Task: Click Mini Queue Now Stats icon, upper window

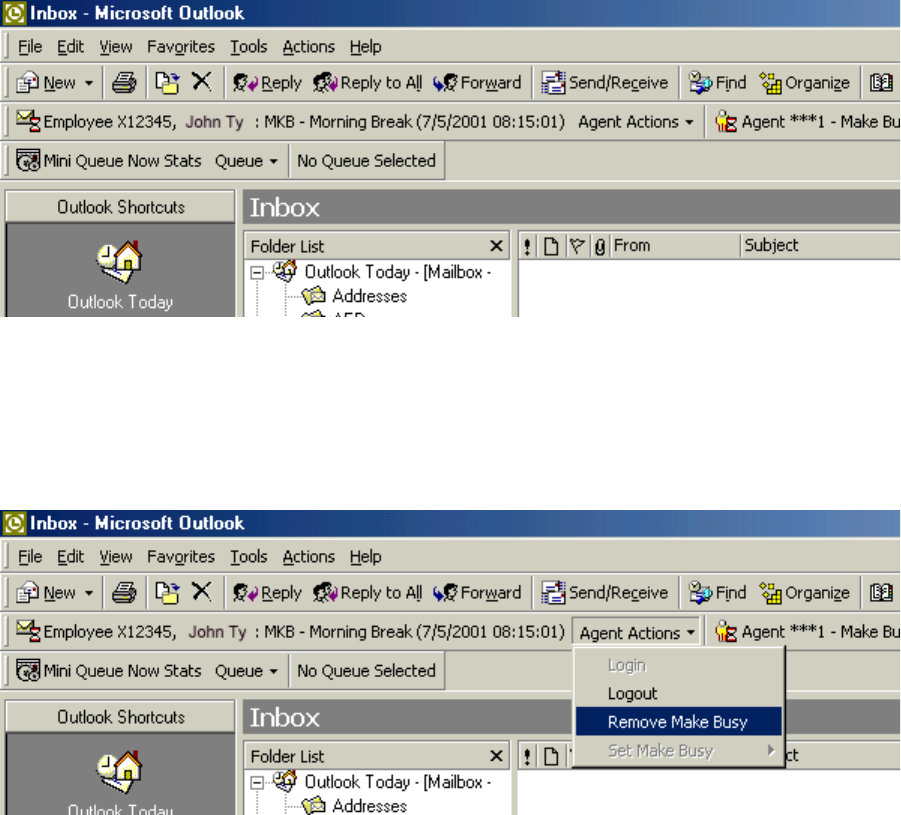Action: tap(28, 161)
